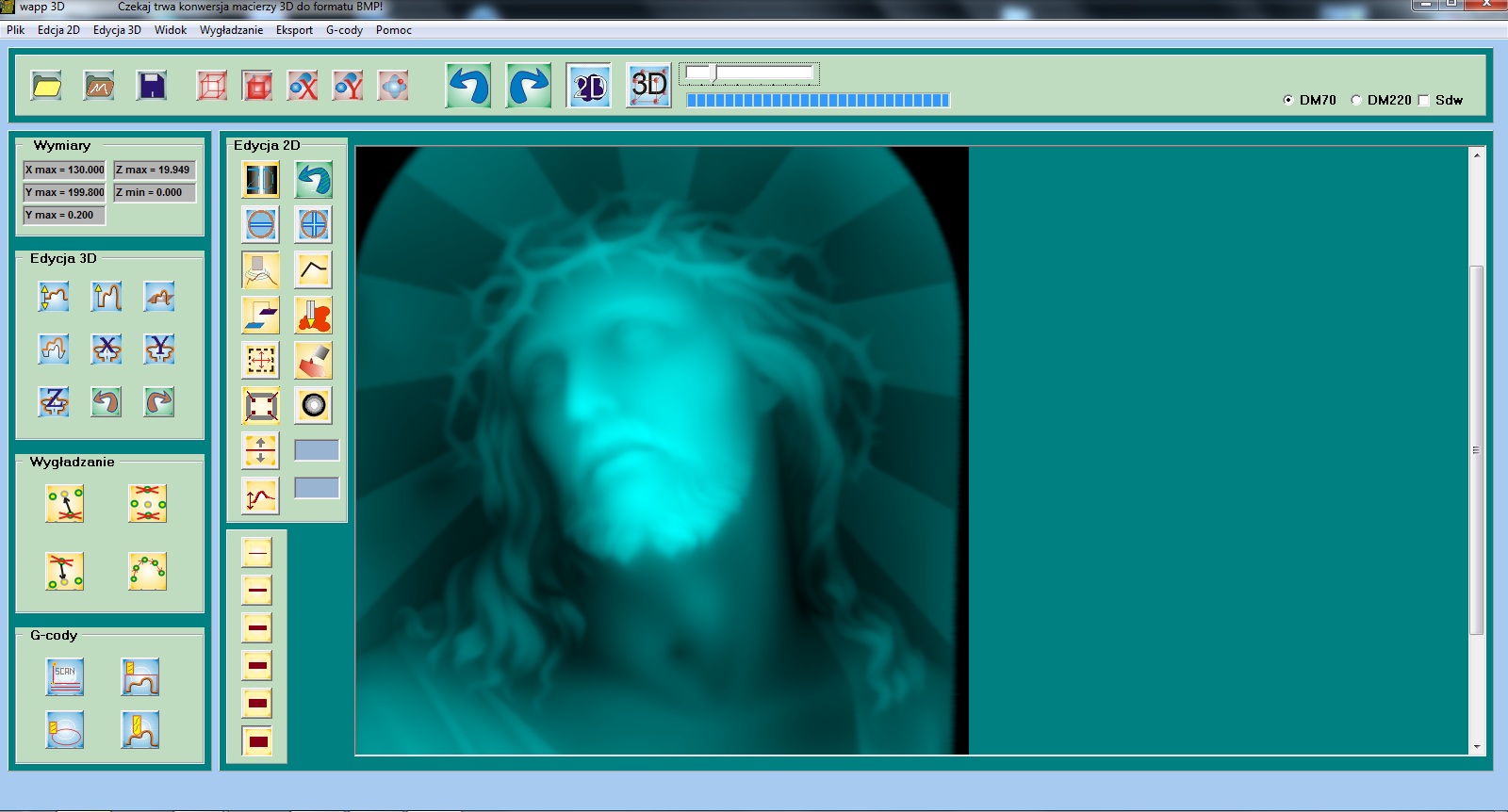The height and width of the screenshot is (812, 1508).
Task: Click the X max = 130.000 field
Action: pyautogui.click(x=65, y=170)
